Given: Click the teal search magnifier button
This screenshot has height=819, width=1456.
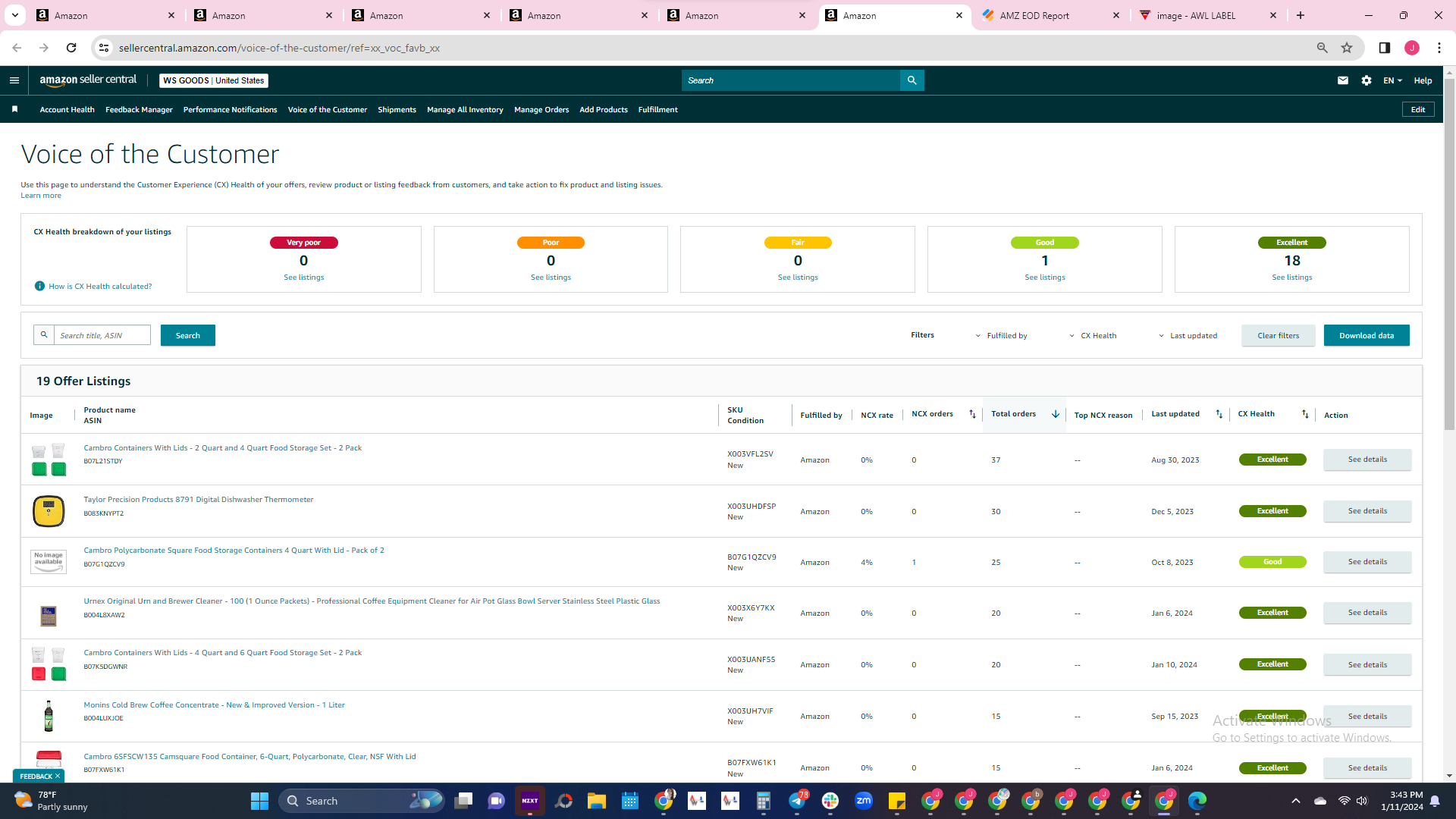Looking at the screenshot, I should (x=912, y=80).
